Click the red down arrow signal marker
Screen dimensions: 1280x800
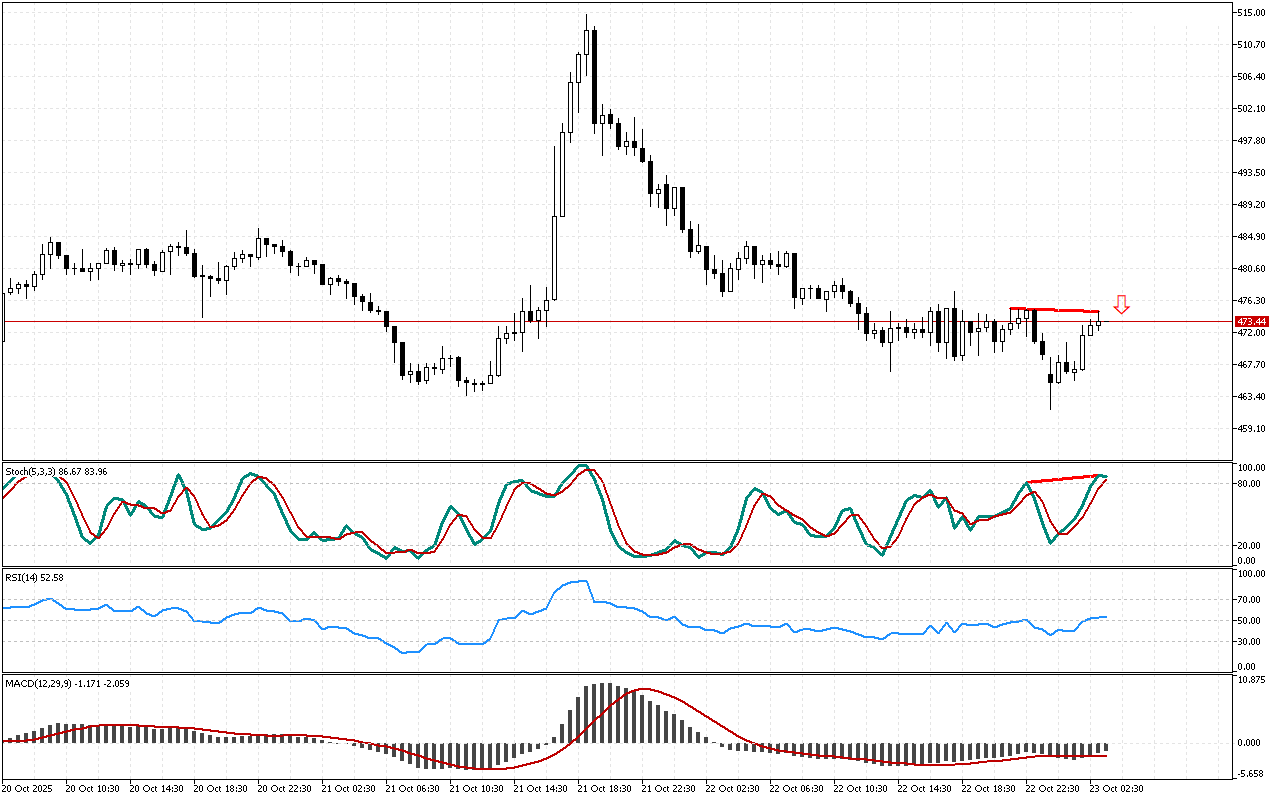(1122, 305)
